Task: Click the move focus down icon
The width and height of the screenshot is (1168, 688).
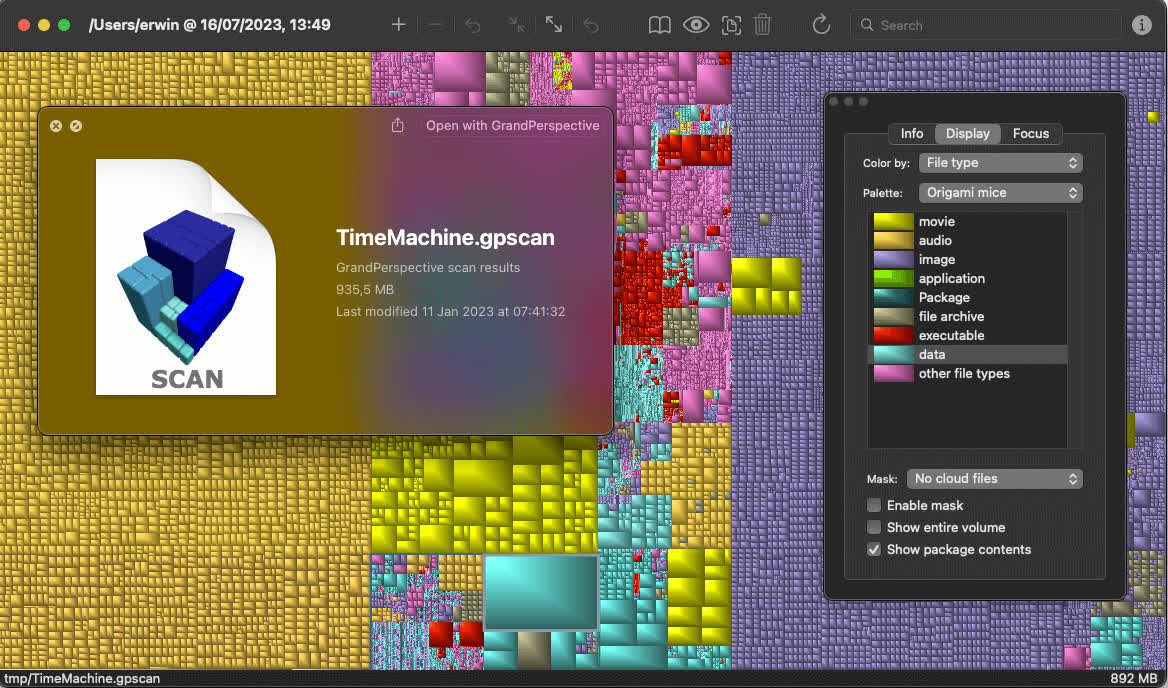Action: coord(517,25)
